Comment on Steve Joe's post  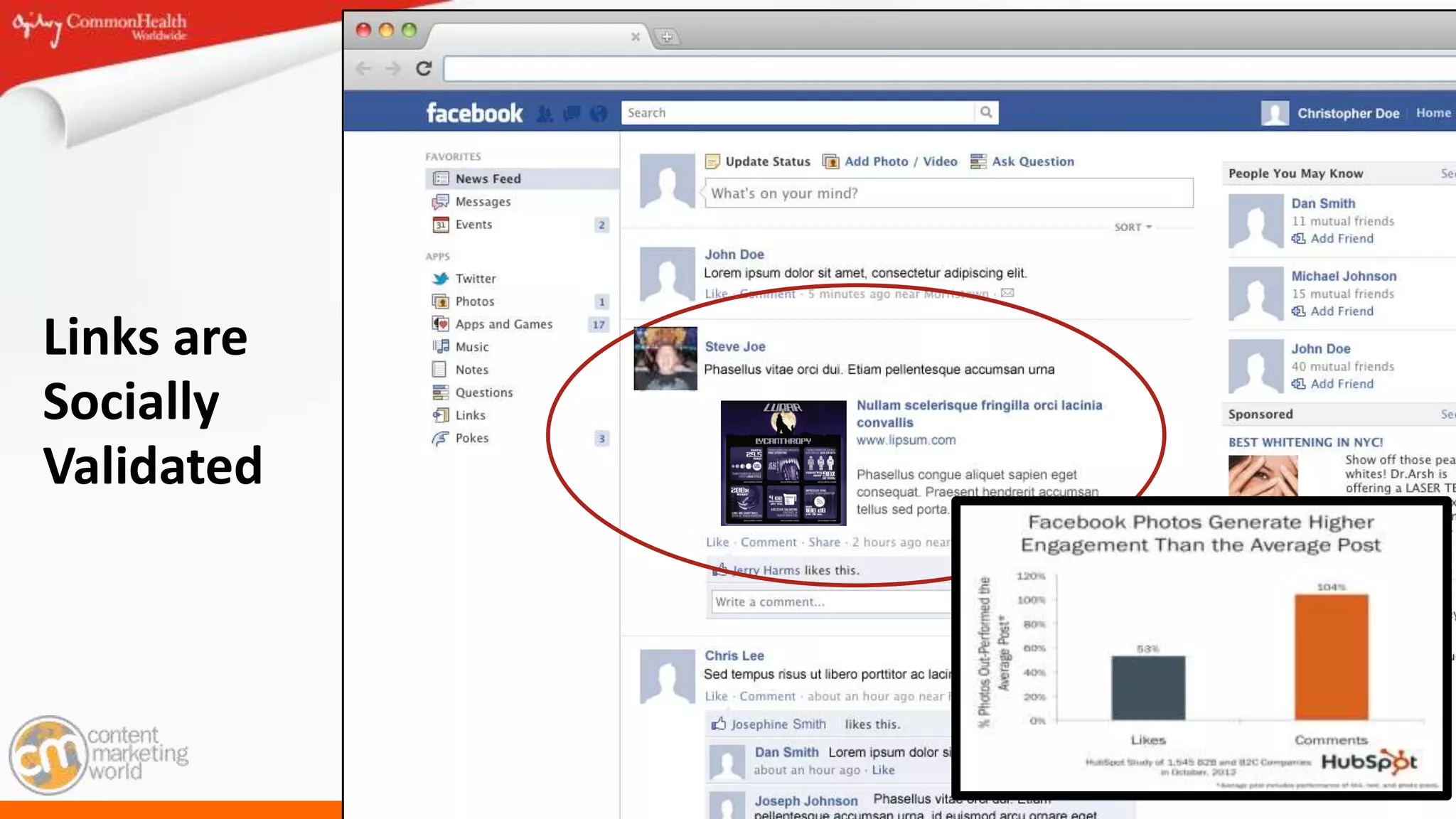coord(769,542)
